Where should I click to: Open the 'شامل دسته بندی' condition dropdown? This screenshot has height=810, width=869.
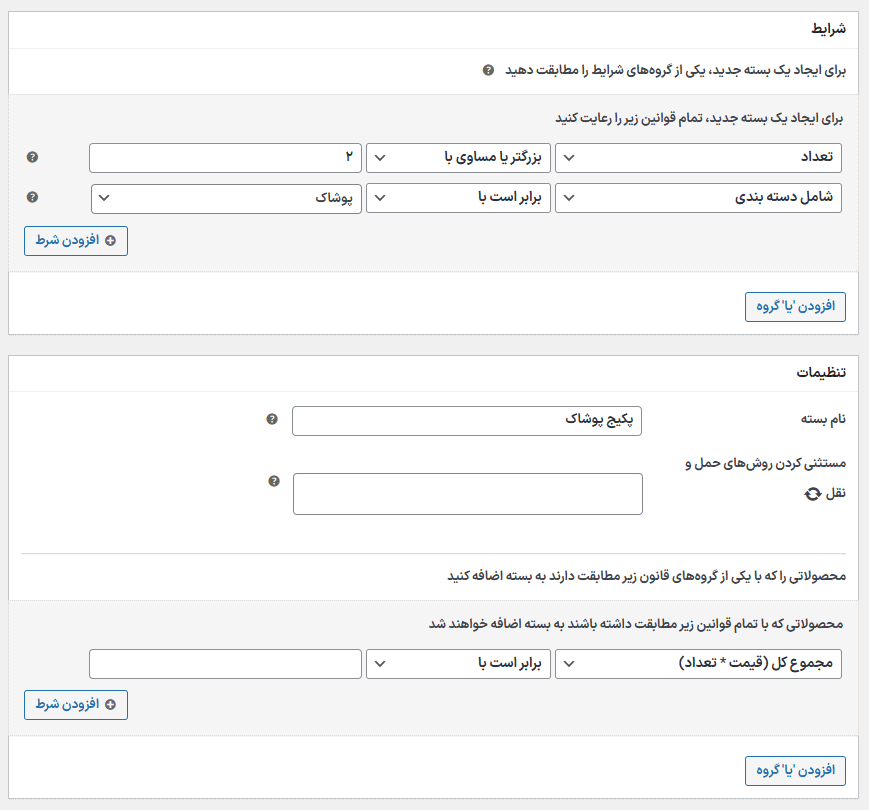tap(698, 198)
